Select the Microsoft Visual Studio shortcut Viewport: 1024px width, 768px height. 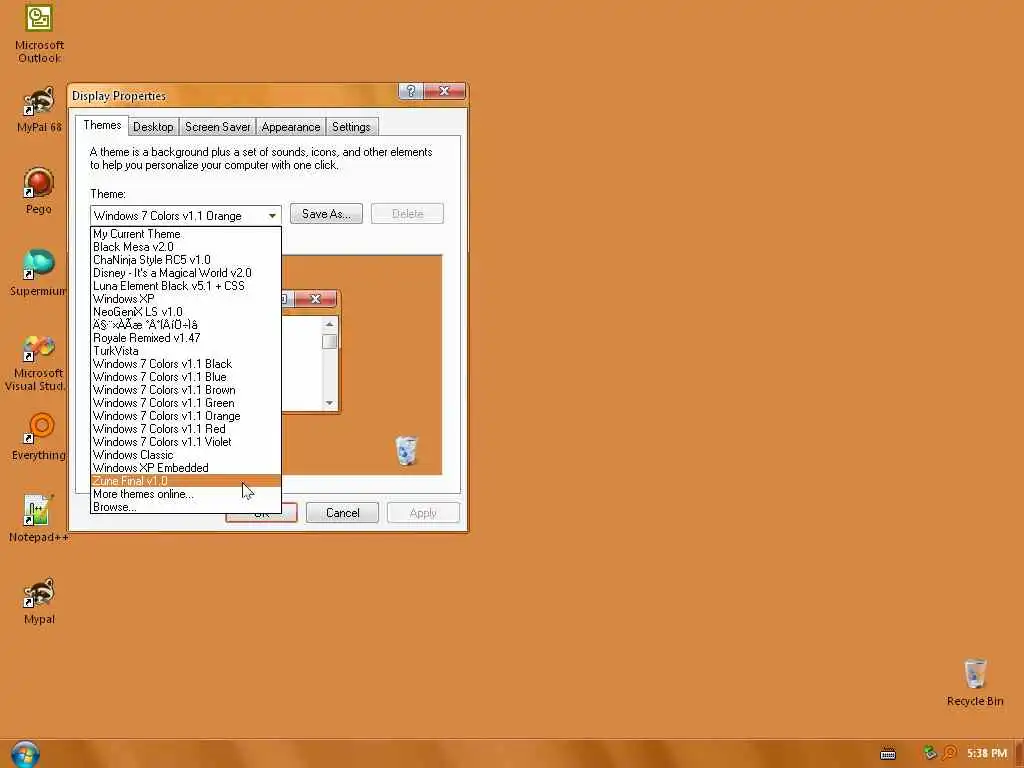tap(37, 363)
